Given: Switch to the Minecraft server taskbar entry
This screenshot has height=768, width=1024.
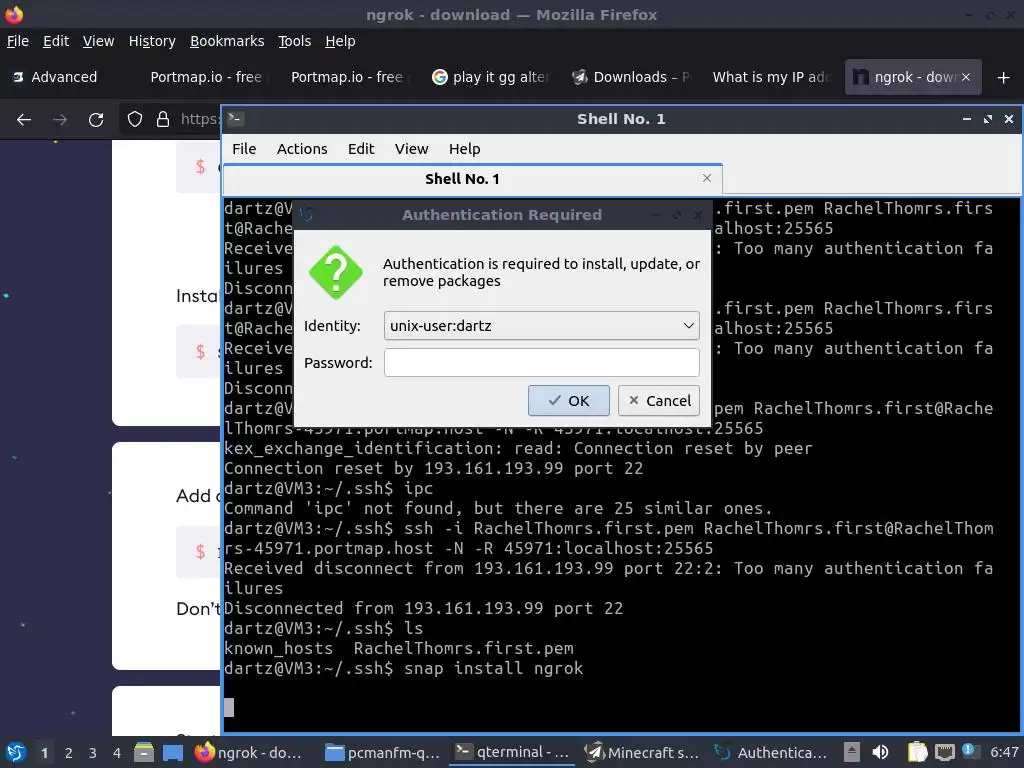Looking at the screenshot, I should [641, 752].
